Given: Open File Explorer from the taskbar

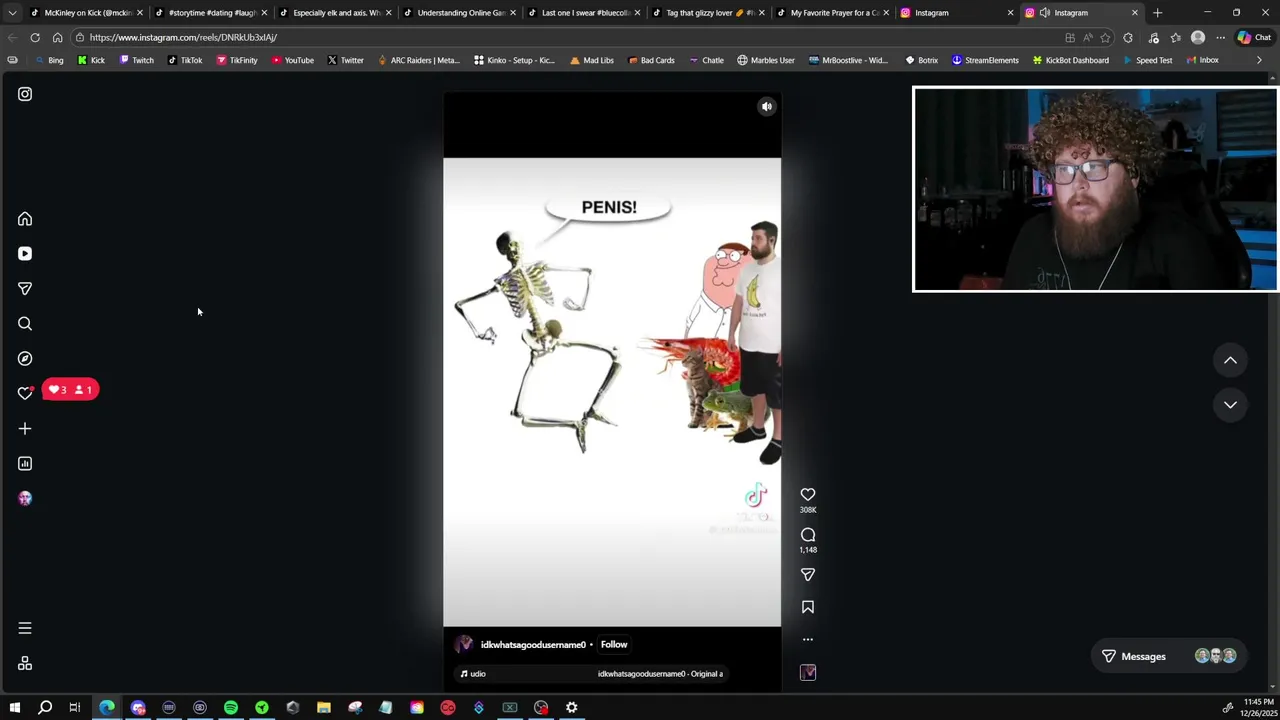Looking at the screenshot, I should click(x=324, y=708).
